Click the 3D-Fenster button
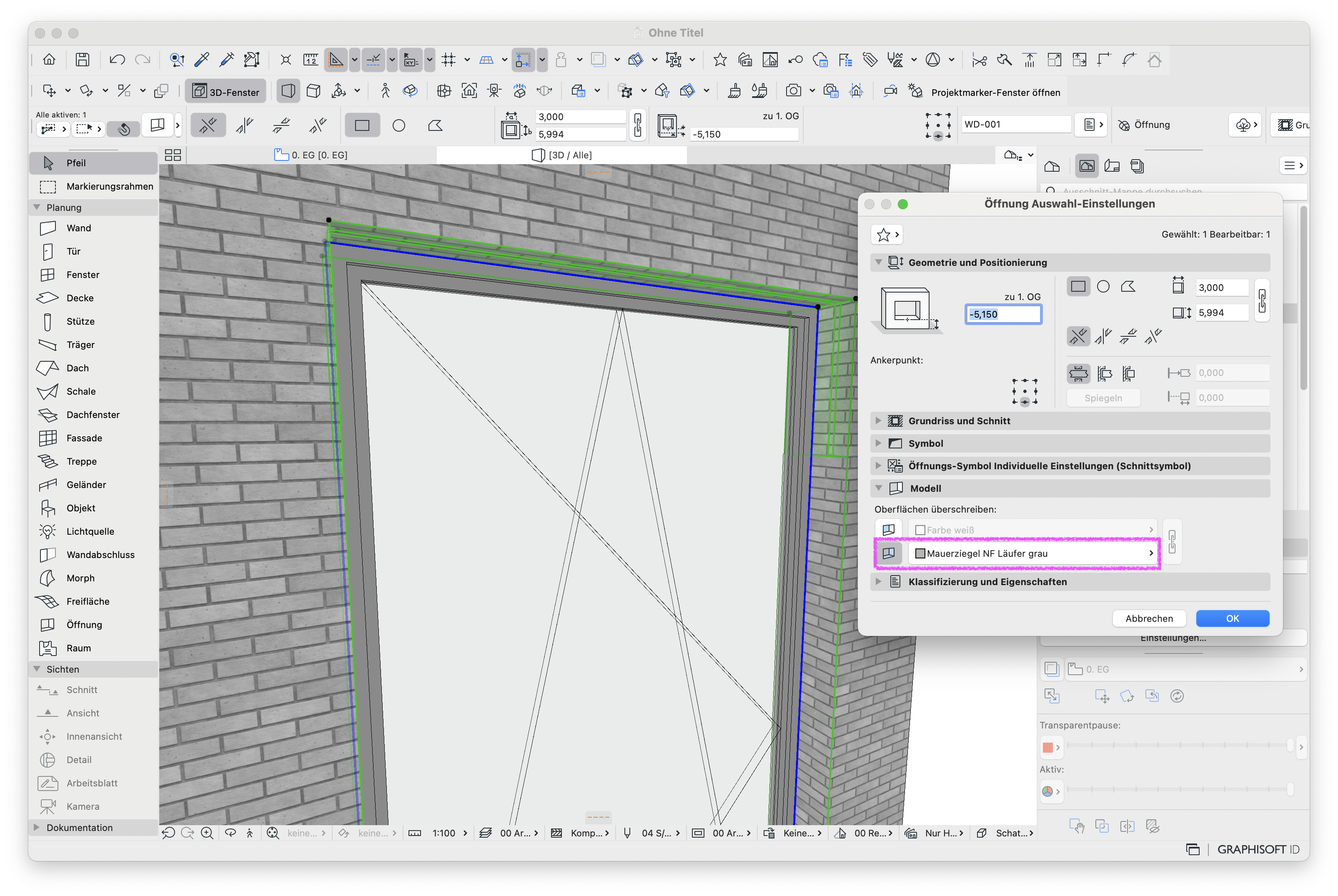 226,91
